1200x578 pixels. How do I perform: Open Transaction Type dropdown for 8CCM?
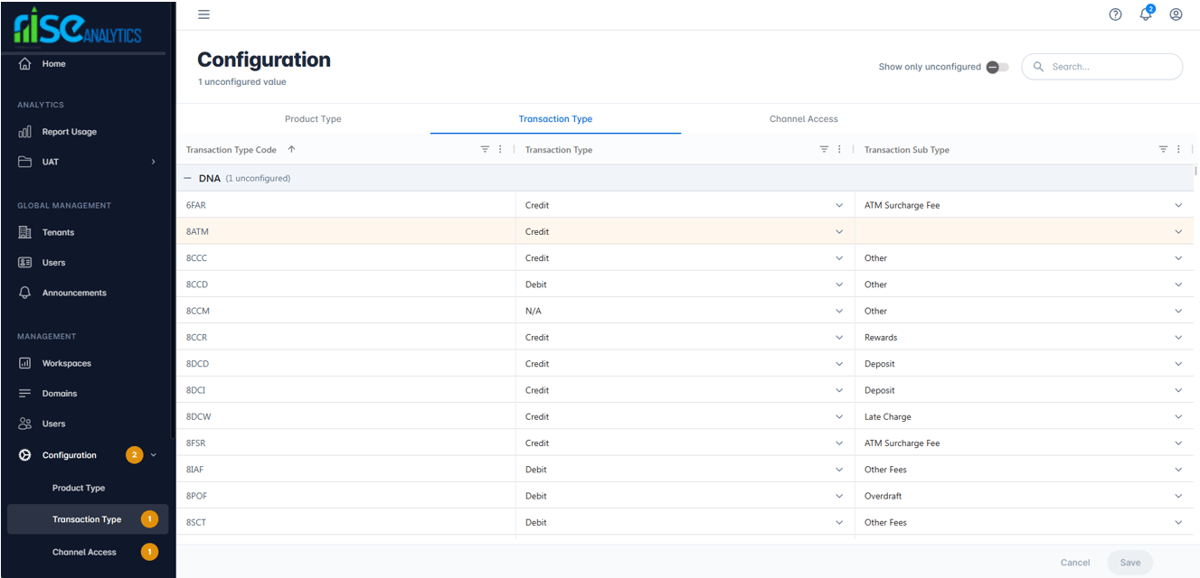pos(838,311)
